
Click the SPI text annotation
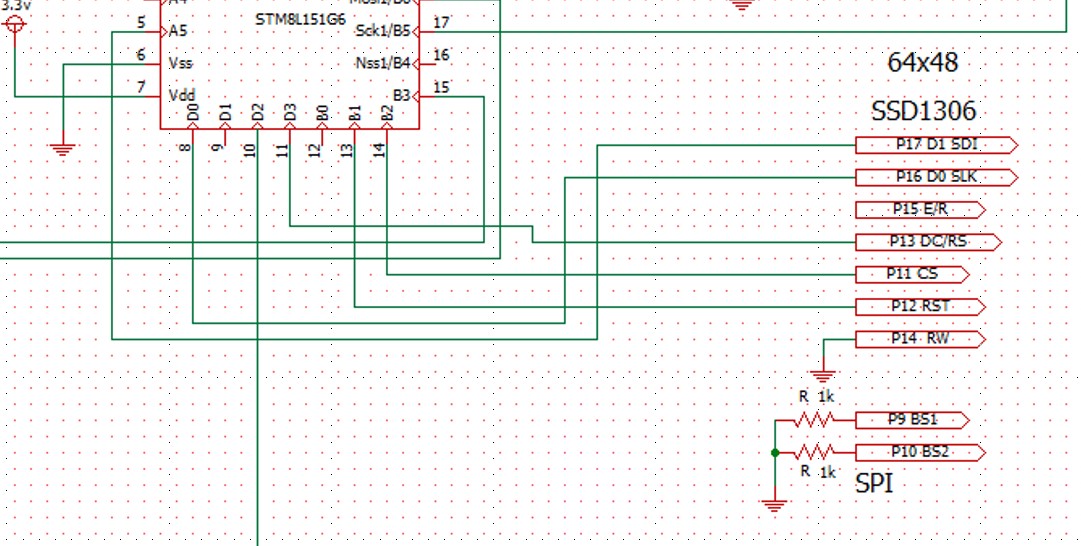[x=875, y=484]
